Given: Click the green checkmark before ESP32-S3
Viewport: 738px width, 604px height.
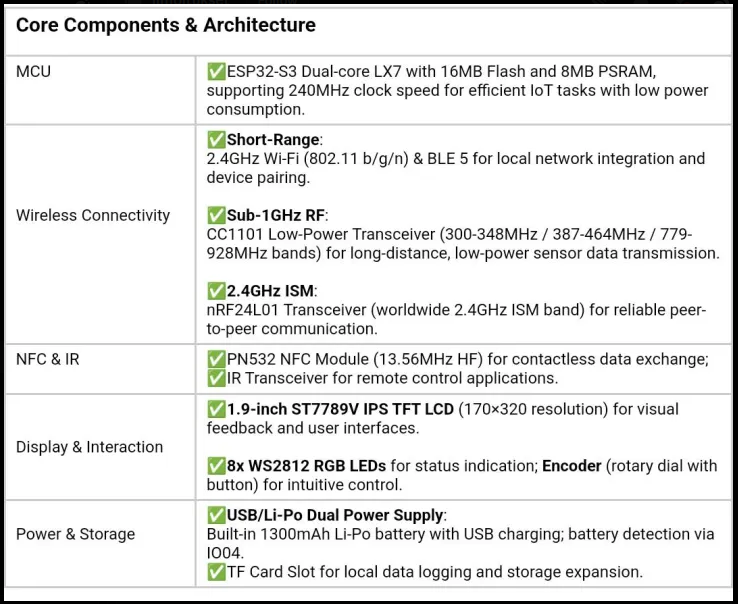Looking at the screenshot, I should click(216, 72).
